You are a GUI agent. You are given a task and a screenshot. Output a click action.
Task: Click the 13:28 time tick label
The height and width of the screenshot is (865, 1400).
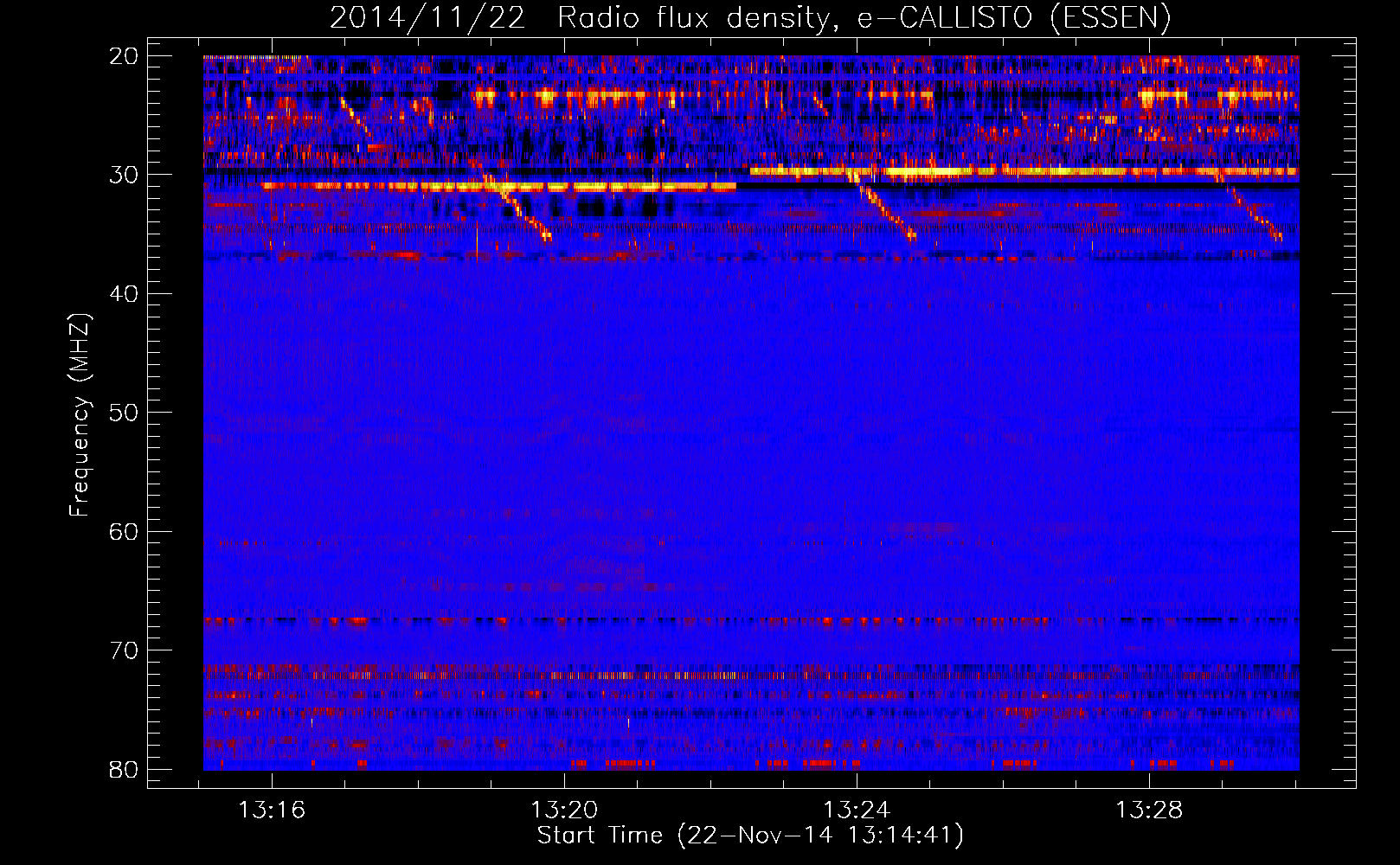pyautogui.click(x=1149, y=811)
